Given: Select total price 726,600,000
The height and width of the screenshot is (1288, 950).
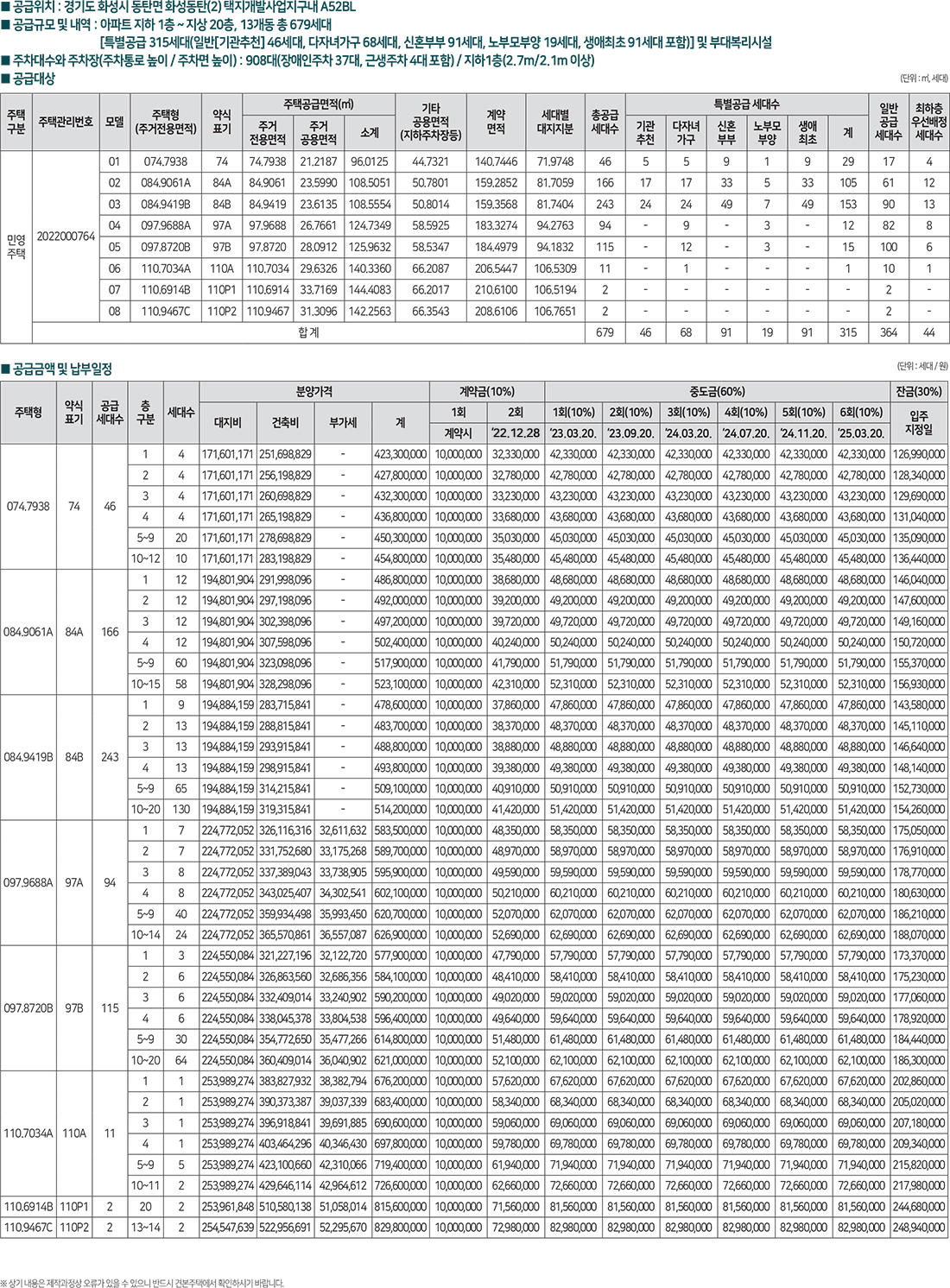Looking at the screenshot, I should click(401, 1186).
